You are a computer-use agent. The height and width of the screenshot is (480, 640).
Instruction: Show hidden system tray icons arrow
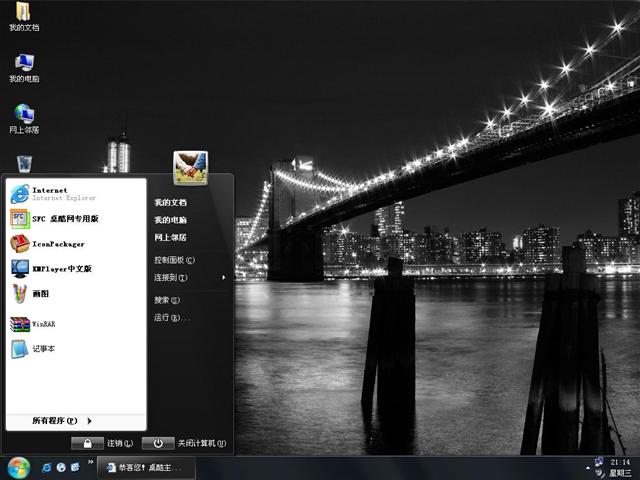tap(588, 468)
